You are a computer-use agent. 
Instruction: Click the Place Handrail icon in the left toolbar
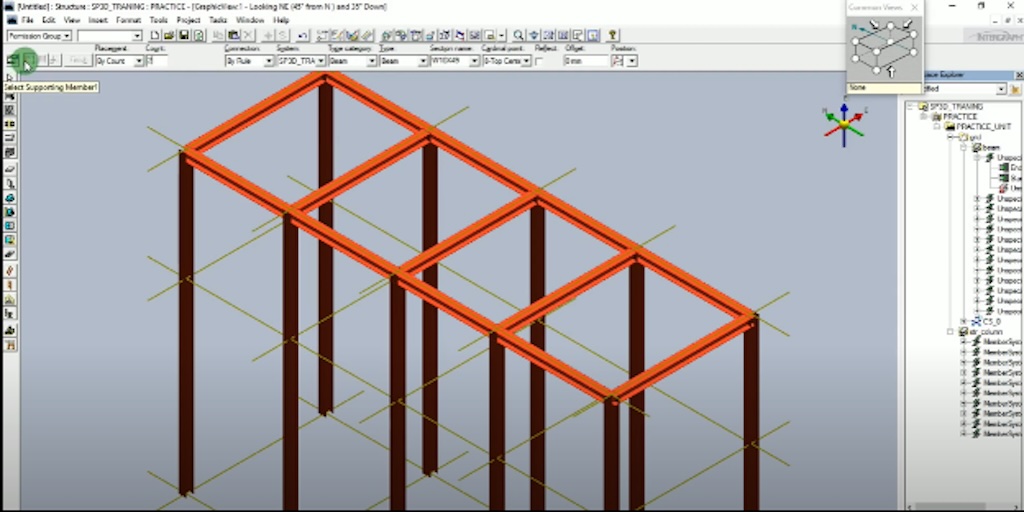(10, 299)
